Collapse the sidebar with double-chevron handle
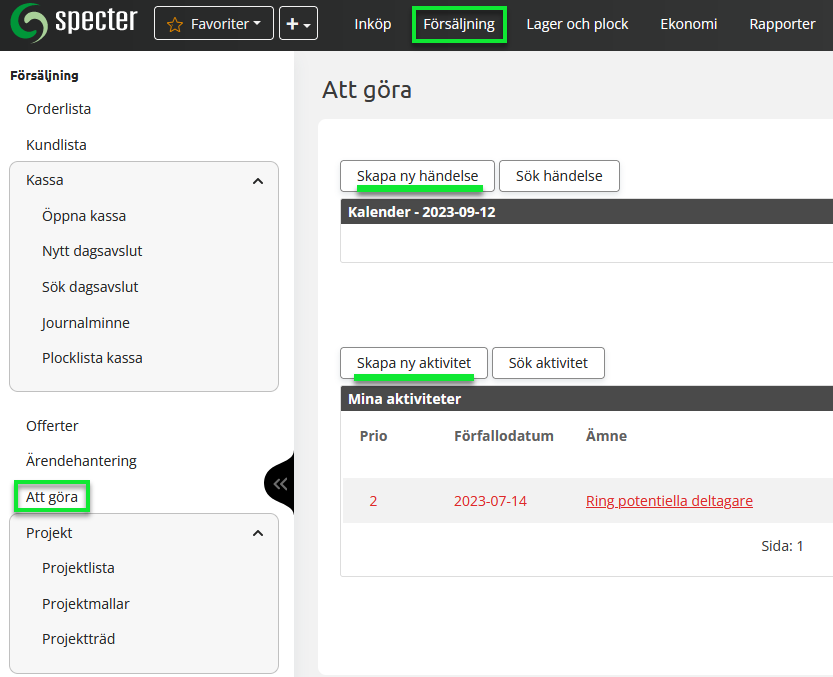 tap(280, 483)
